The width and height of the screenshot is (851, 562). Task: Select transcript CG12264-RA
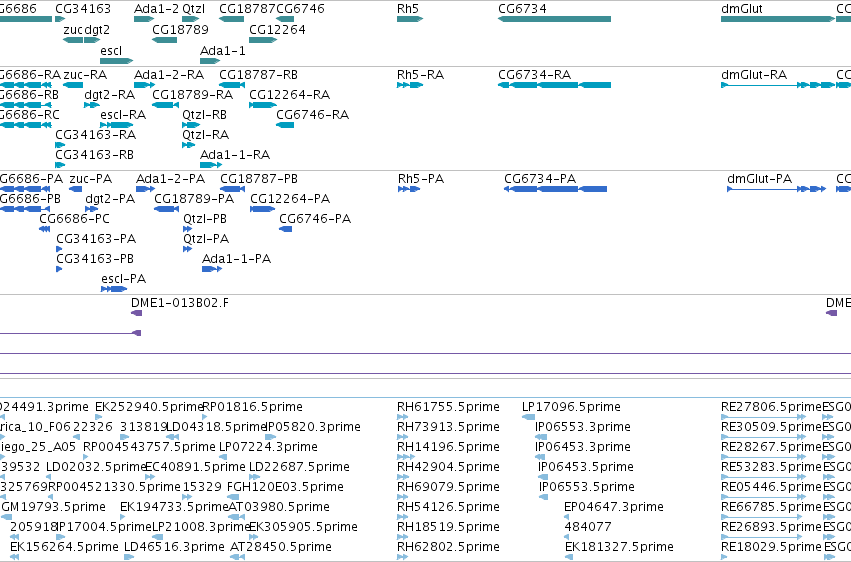point(263,105)
